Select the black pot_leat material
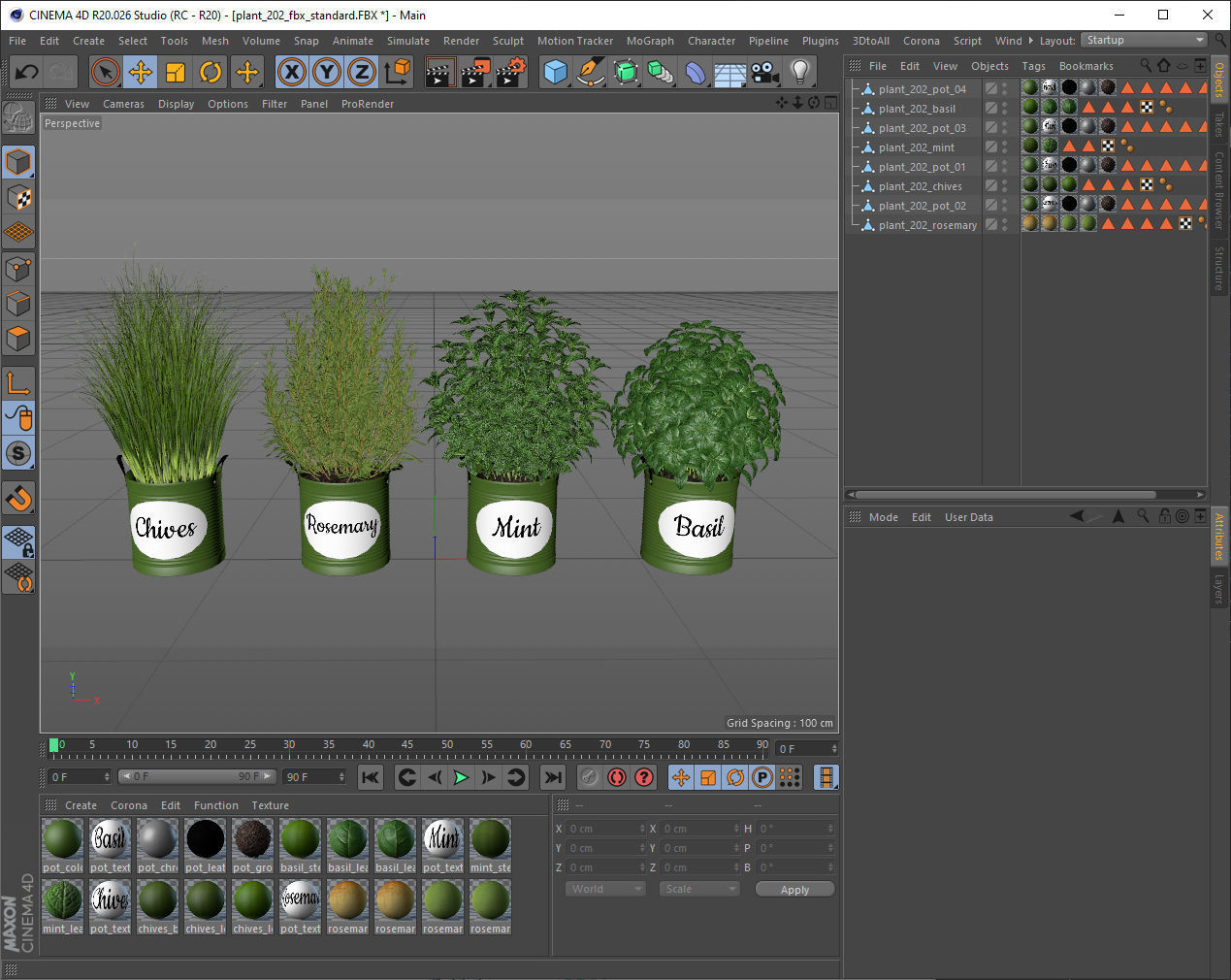1231x980 pixels. [205, 845]
